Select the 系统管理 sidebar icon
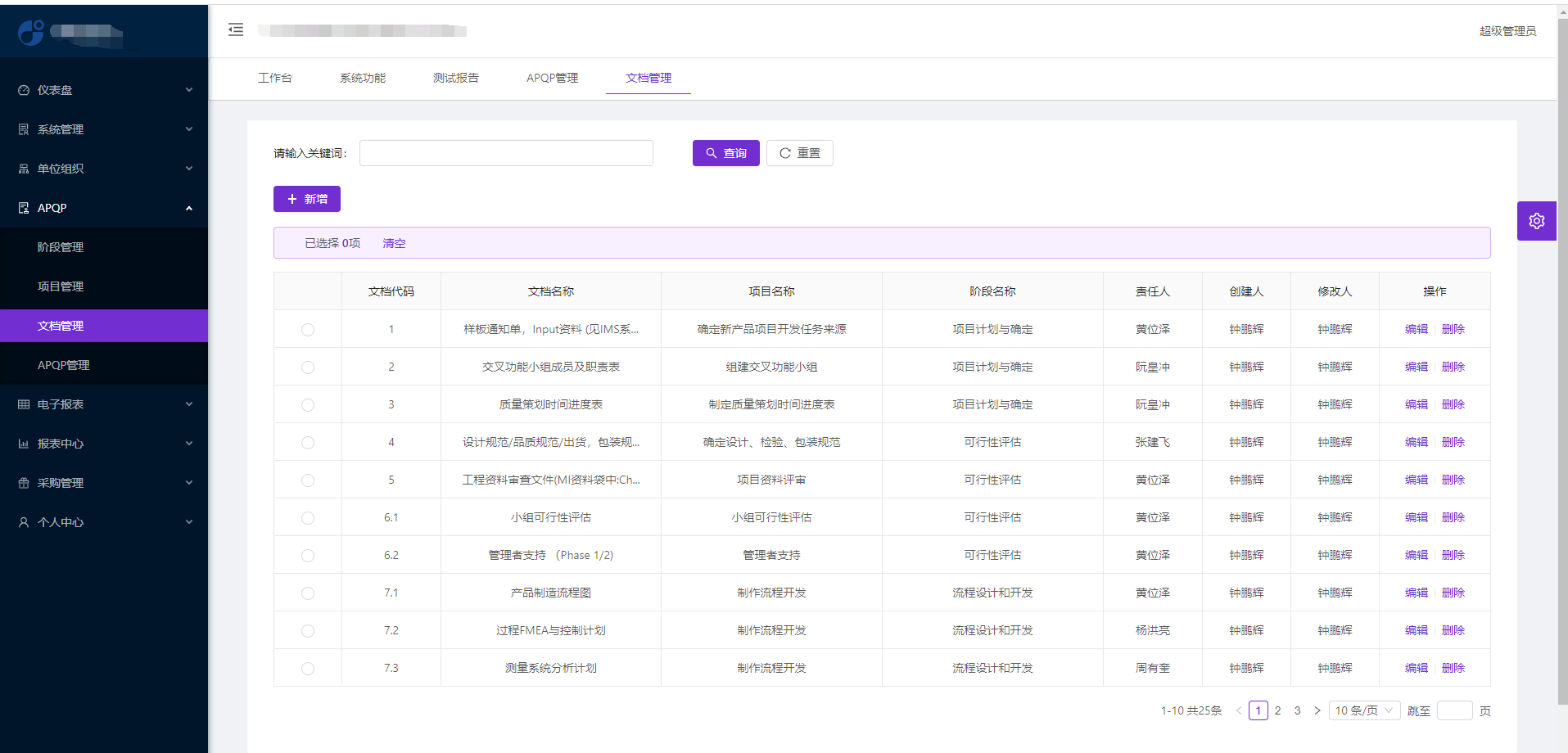 tap(22, 129)
